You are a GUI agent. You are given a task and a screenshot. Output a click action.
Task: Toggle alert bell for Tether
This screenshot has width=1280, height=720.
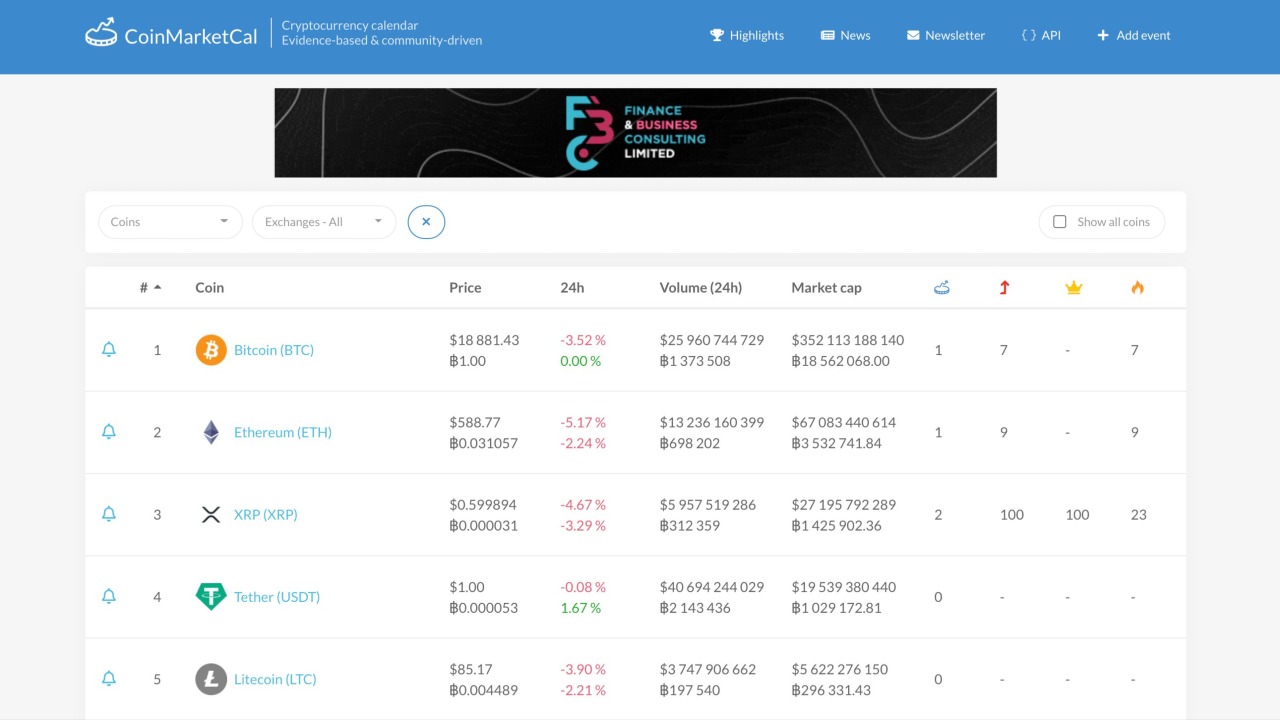pyautogui.click(x=109, y=597)
